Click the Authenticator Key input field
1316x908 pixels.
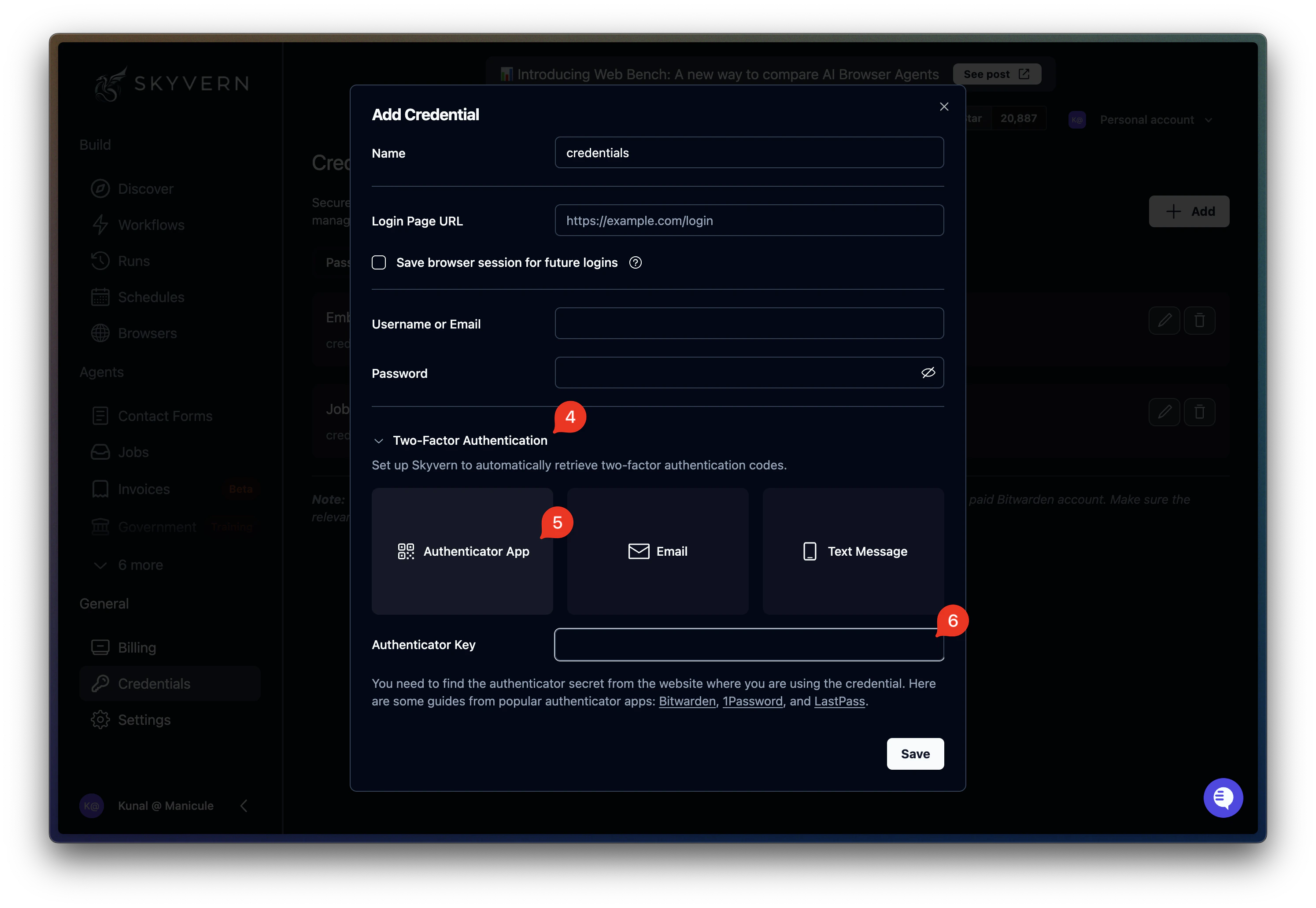[749, 645]
